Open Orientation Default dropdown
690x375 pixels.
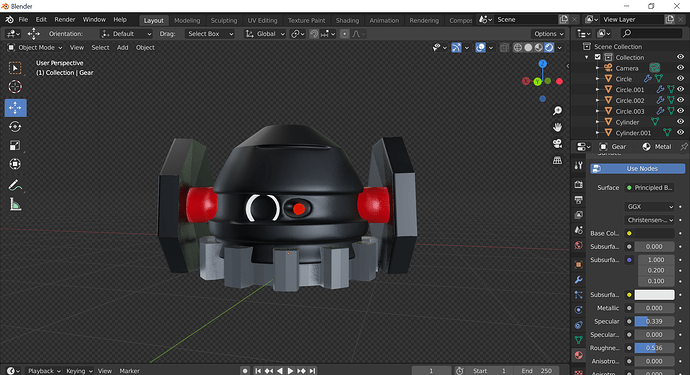126,34
